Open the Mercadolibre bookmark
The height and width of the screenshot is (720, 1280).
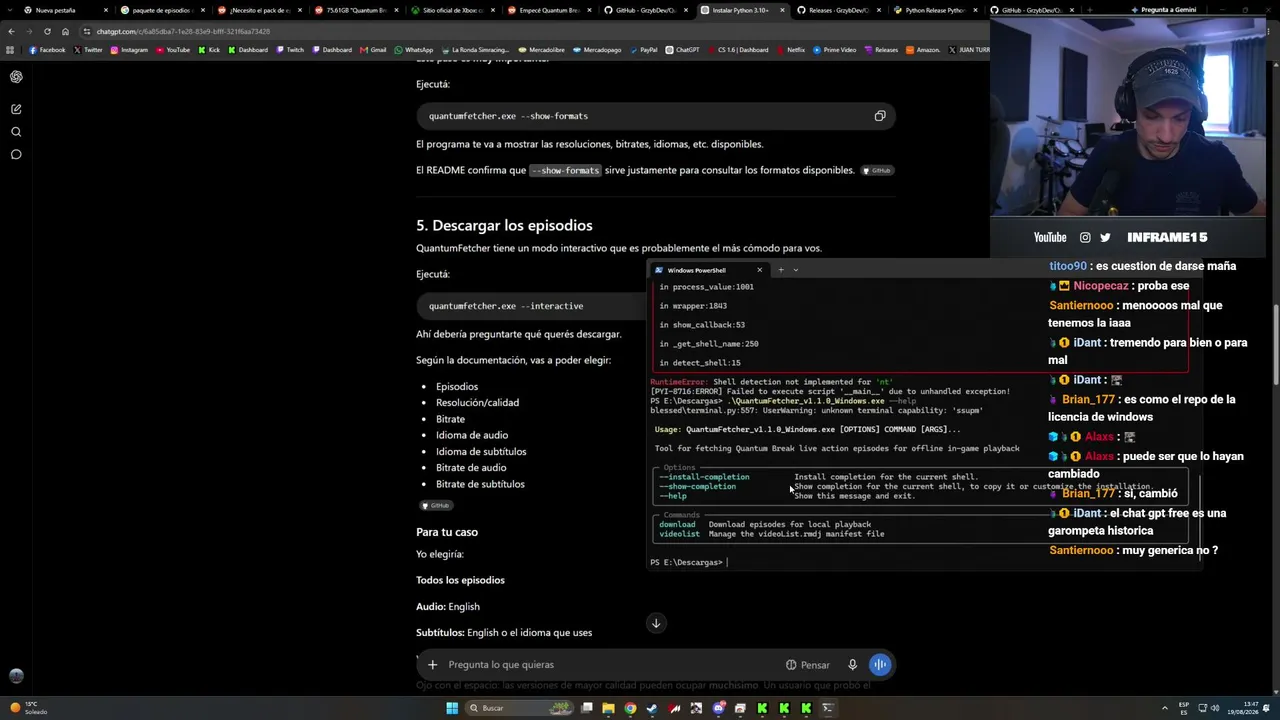[541, 50]
